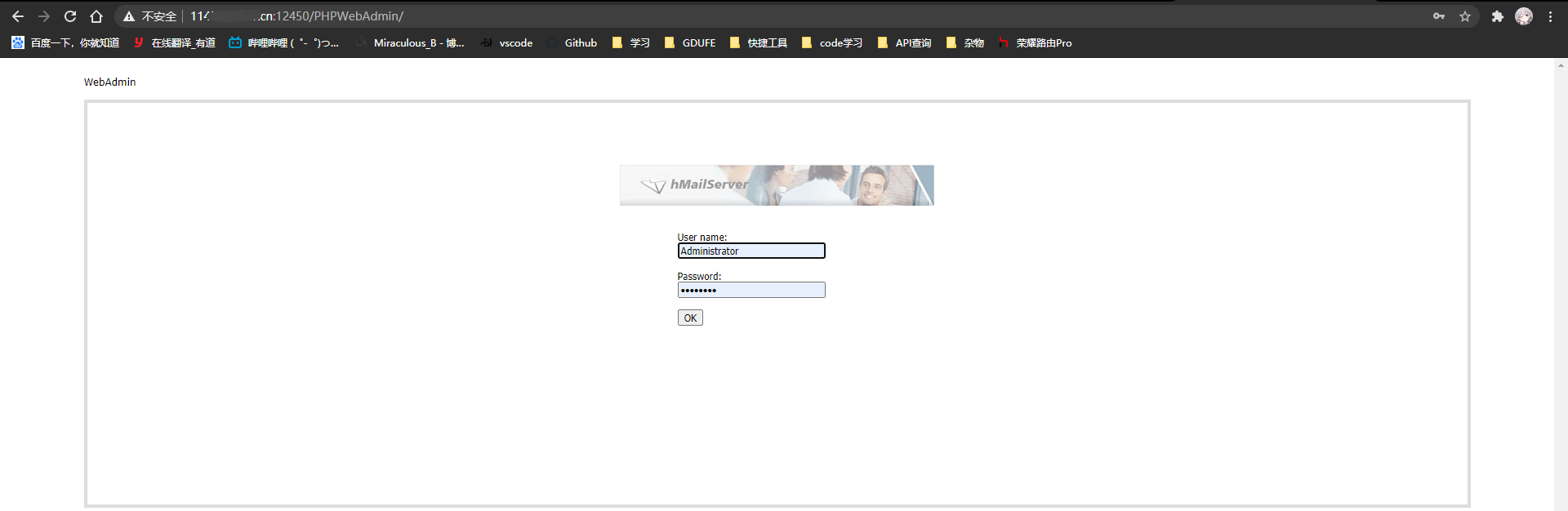Viewport: 1568px width, 511px height.
Task: Reload the current page
Action: pos(70,16)
